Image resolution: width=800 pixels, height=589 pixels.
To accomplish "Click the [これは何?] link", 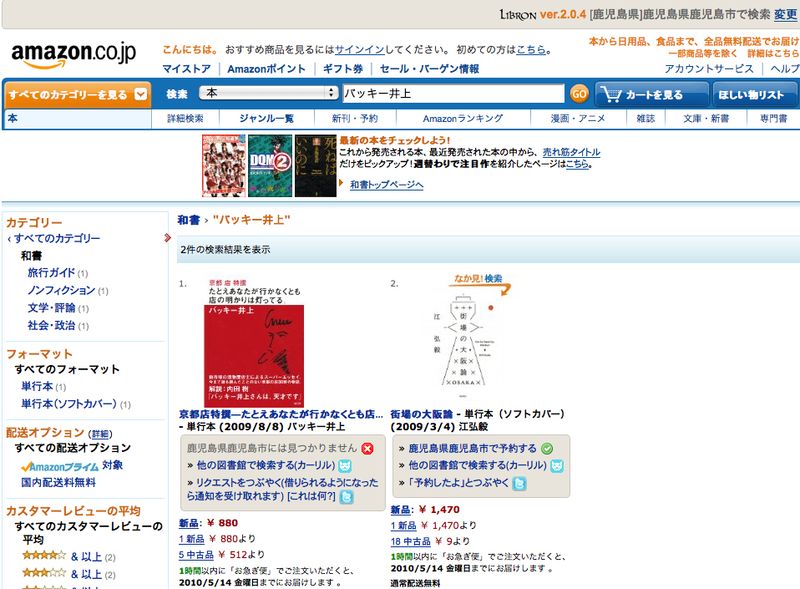I will (x=311, y=496).
